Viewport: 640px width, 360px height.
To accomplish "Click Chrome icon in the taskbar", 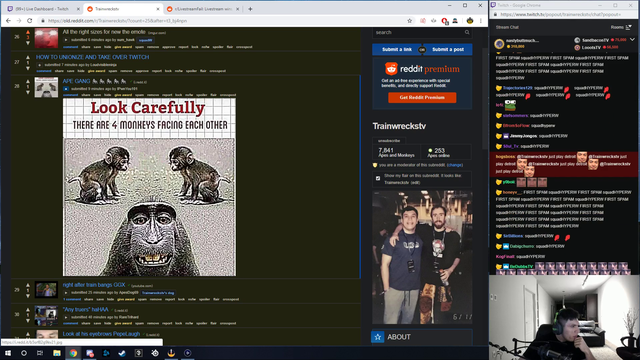I will point(73,353).
